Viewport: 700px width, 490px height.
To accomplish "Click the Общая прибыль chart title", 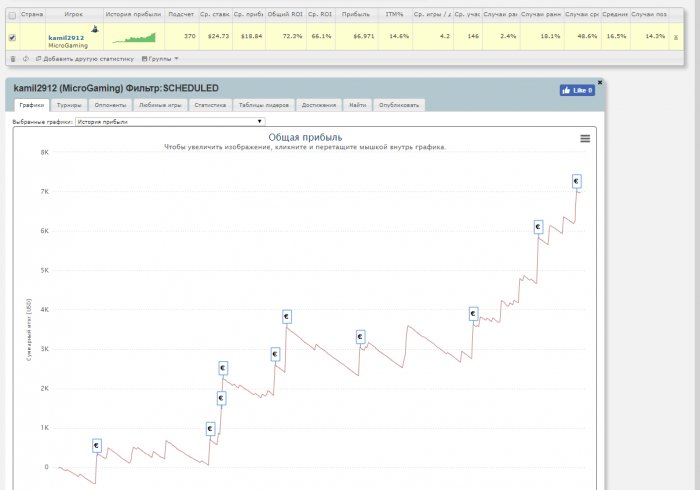I will click(305, 137).
